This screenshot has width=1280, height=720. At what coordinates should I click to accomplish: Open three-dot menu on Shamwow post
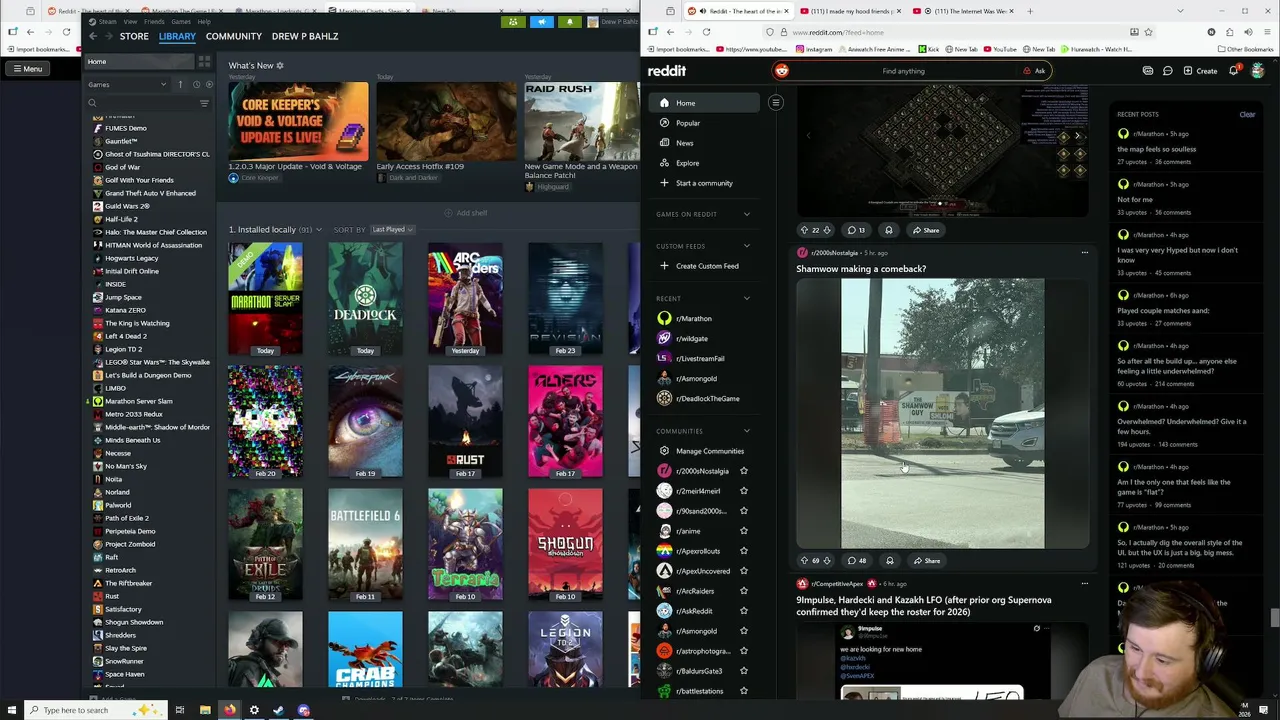[x=1084, y=253]
